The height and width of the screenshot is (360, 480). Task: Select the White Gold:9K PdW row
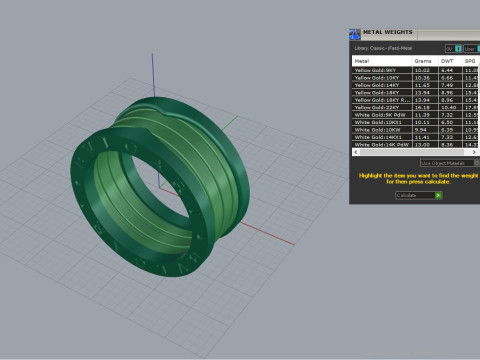[416, 115]
